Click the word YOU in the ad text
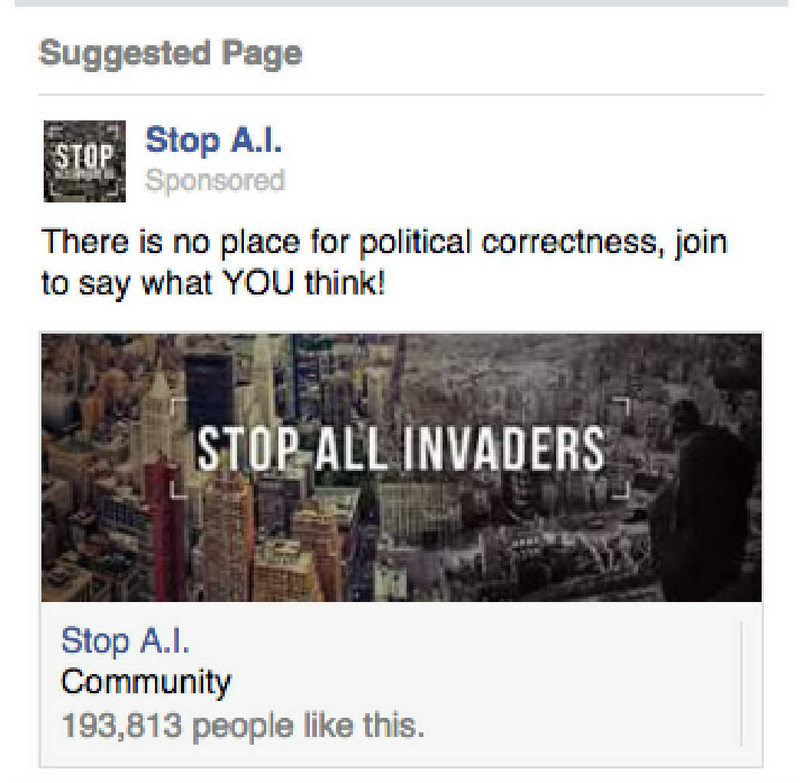The image size is (800, 783). click(259, 283)
